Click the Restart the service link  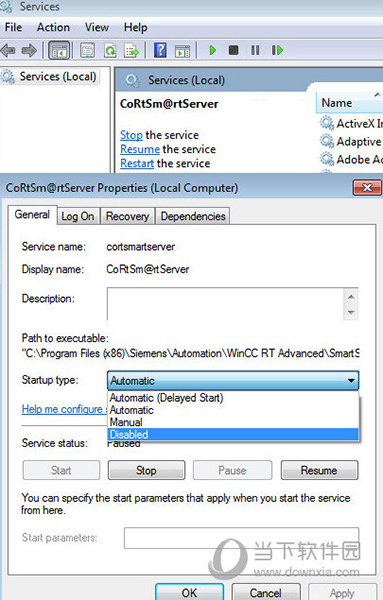[137, 163]
